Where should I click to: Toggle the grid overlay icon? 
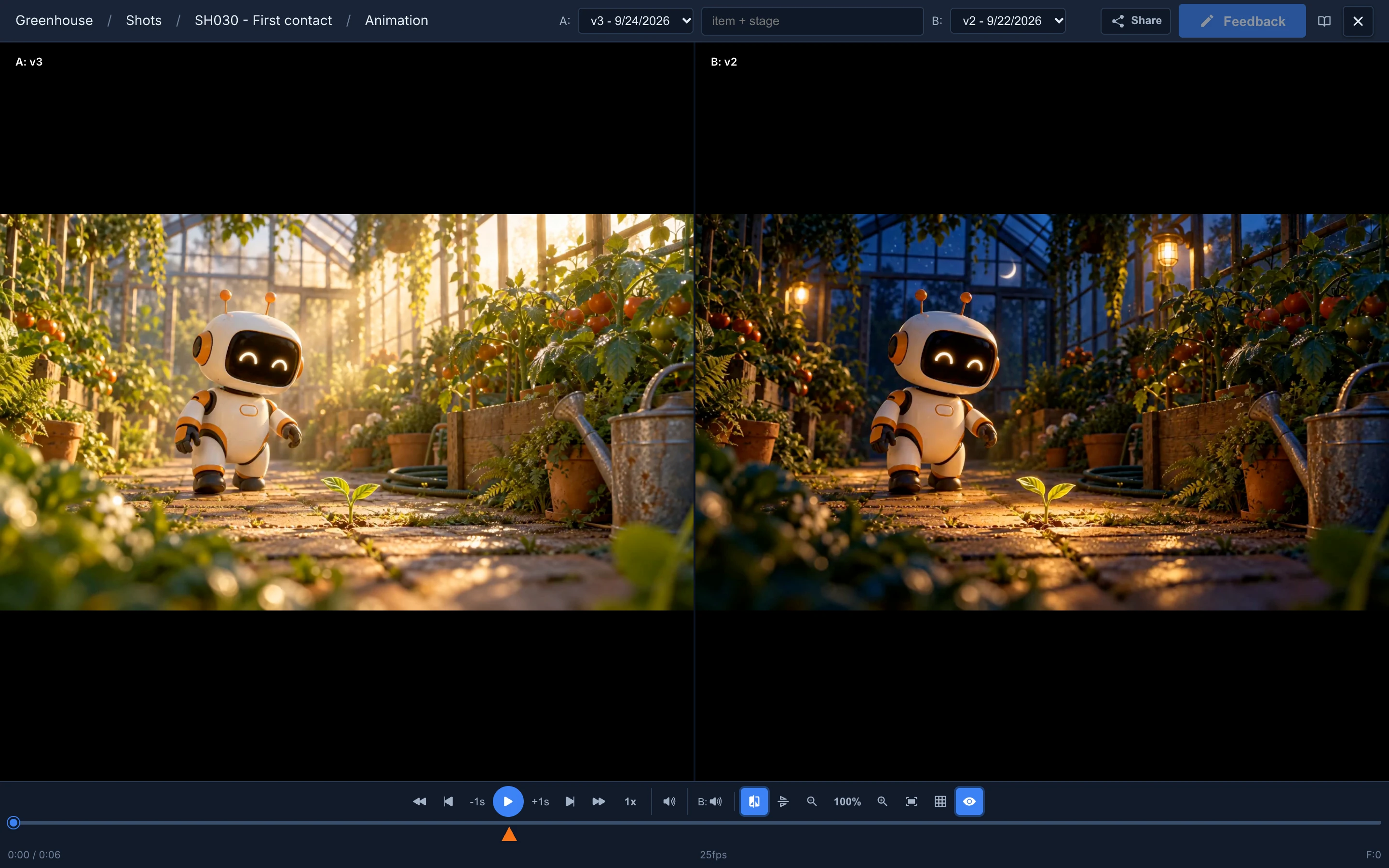coord(940,801)
